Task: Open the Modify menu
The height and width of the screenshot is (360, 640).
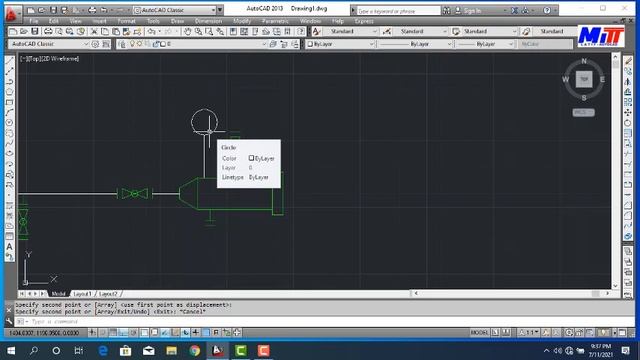Action: 242,21
